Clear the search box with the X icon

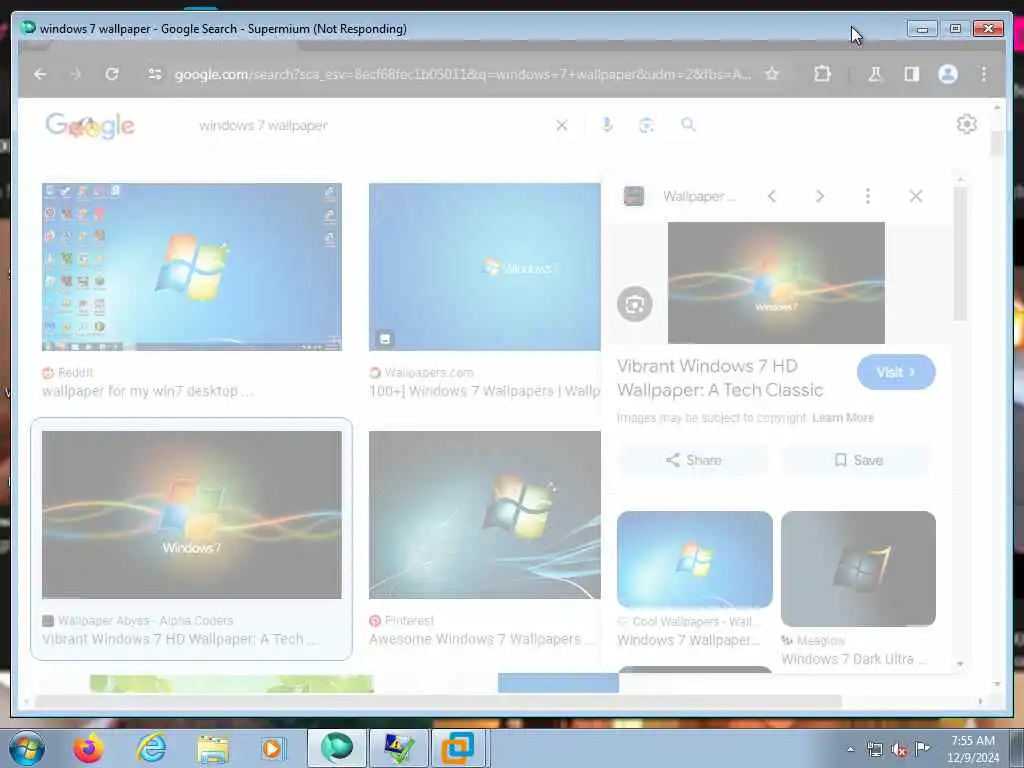[562, 125]
